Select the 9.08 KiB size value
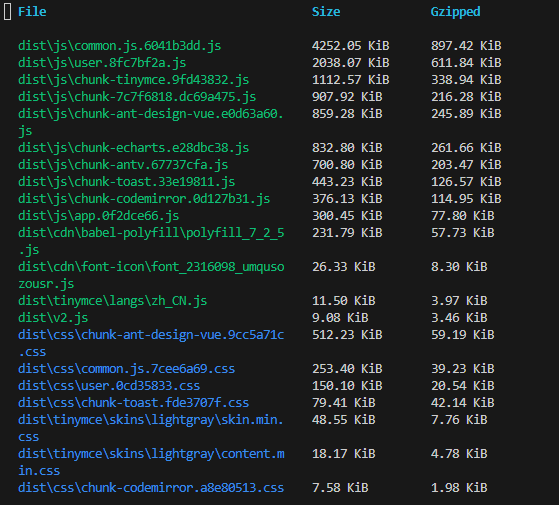Screen dimensions: 559x505 click(340, 318)
